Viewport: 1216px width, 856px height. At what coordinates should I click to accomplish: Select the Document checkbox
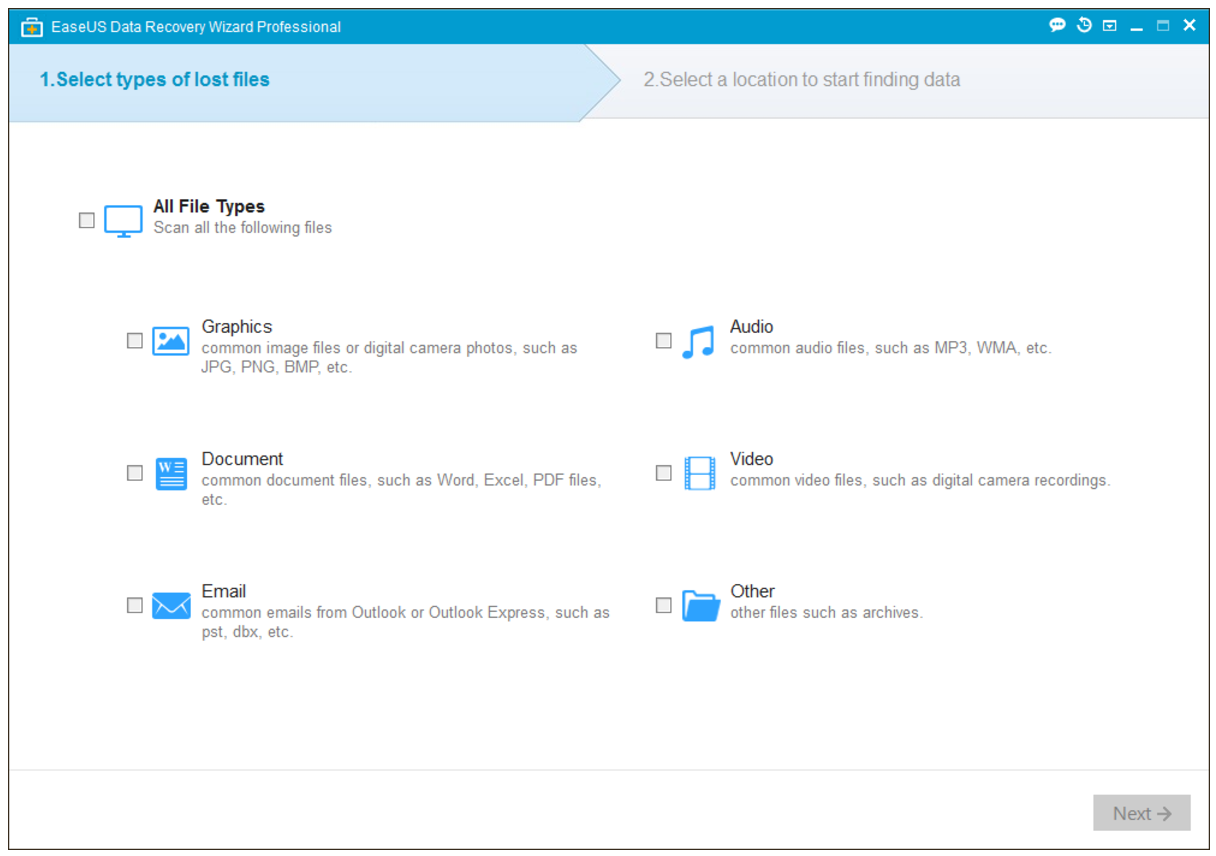[135, 473]
